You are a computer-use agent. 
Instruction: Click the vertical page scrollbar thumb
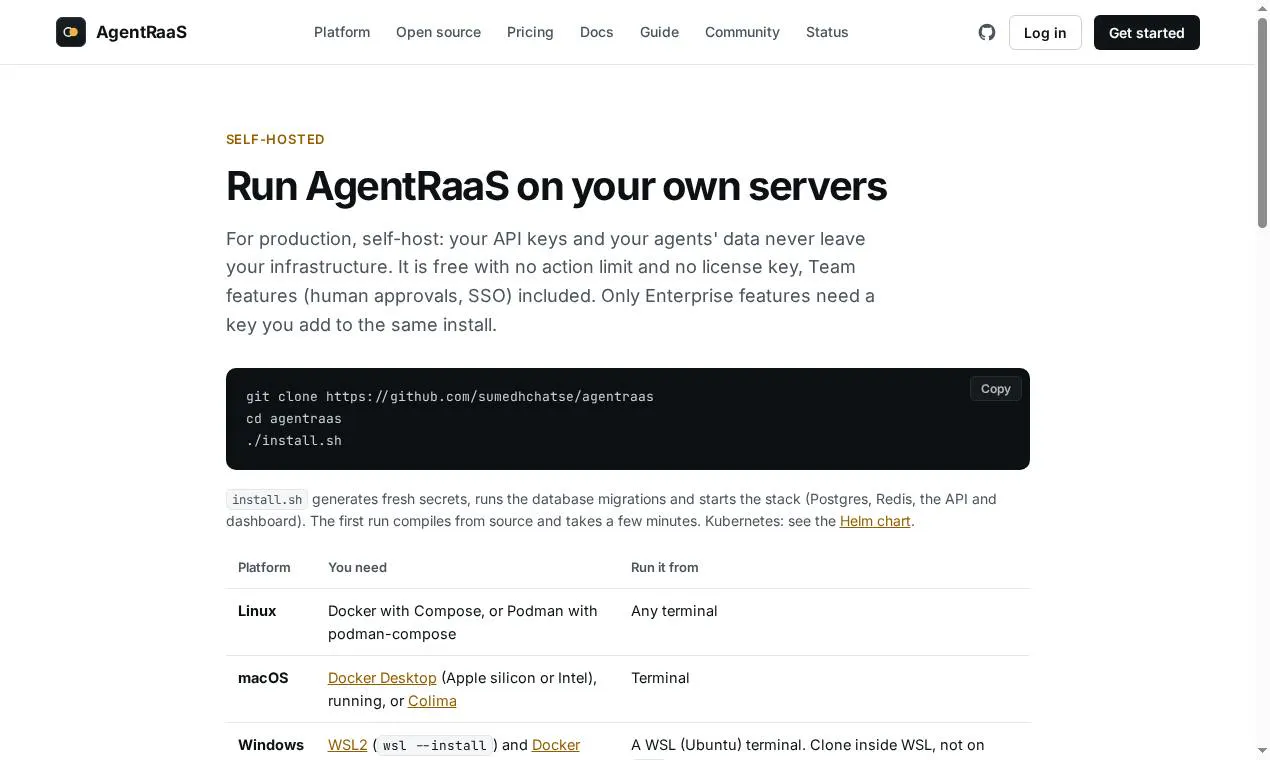1262,123
